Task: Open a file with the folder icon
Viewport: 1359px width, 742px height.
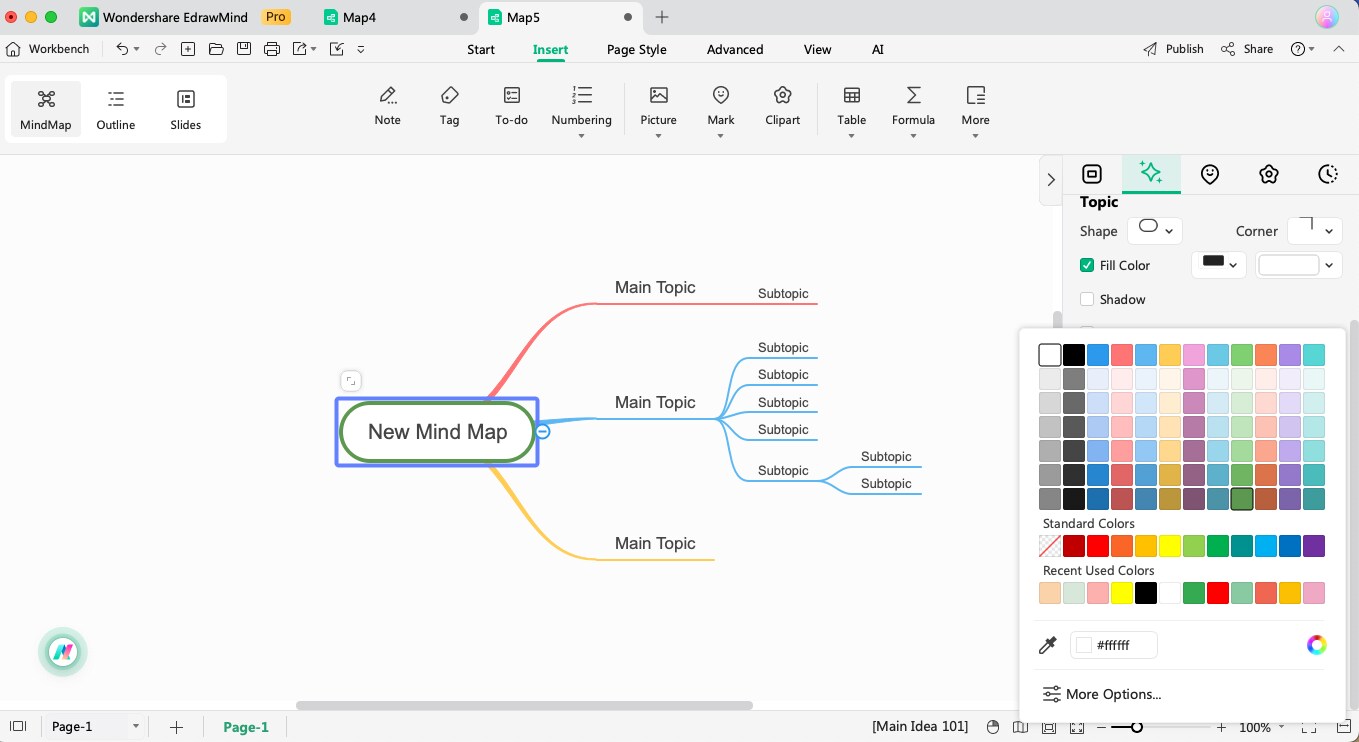Action: tap(216, 48)
